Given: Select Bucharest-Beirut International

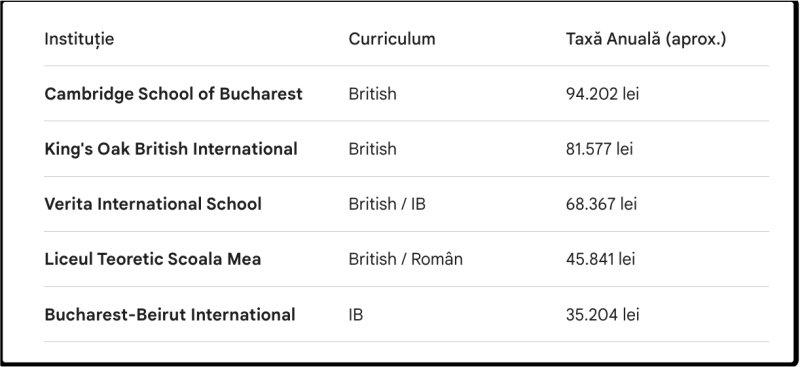Looking at the screenshot, I should click(x=170, y=314).
